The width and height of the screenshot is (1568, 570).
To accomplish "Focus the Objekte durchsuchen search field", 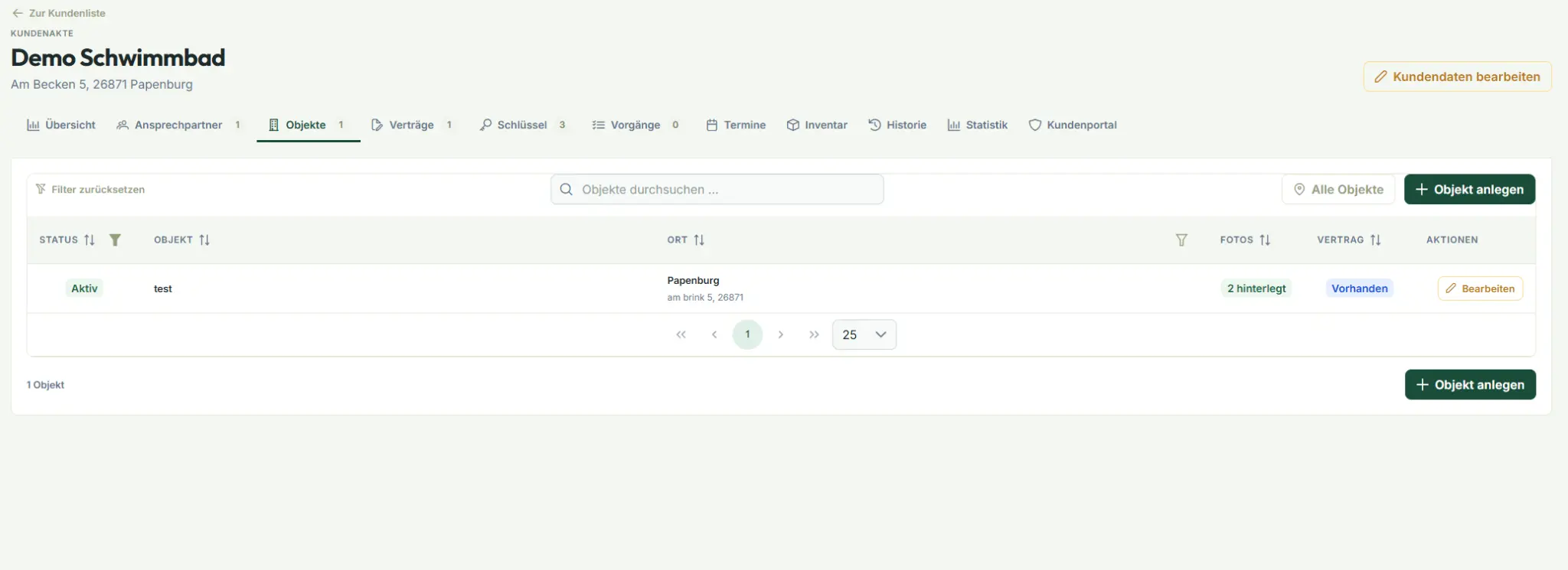I will point(717,190).
